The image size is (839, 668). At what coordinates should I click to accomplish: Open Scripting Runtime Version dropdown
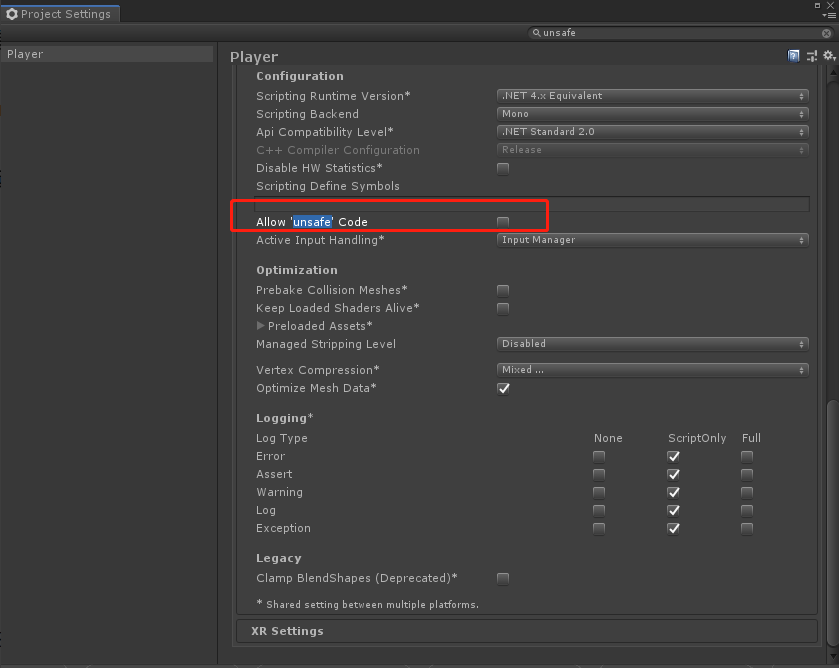(x=652, y=96)
